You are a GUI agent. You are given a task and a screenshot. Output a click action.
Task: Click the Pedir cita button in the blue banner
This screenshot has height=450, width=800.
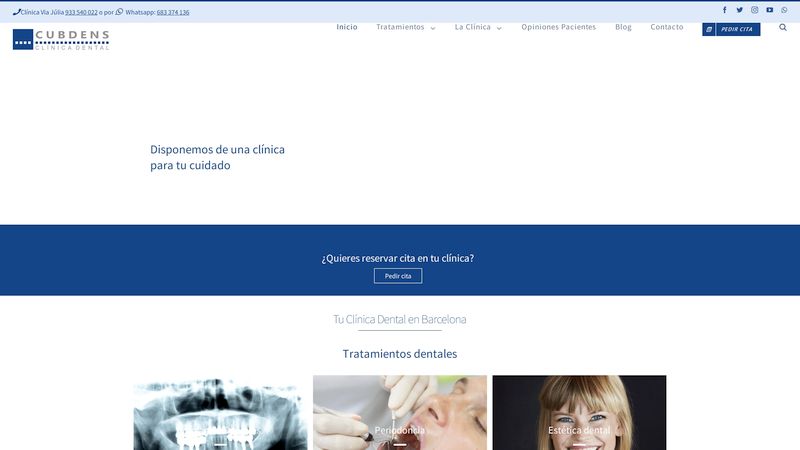(x=398, y=276)
